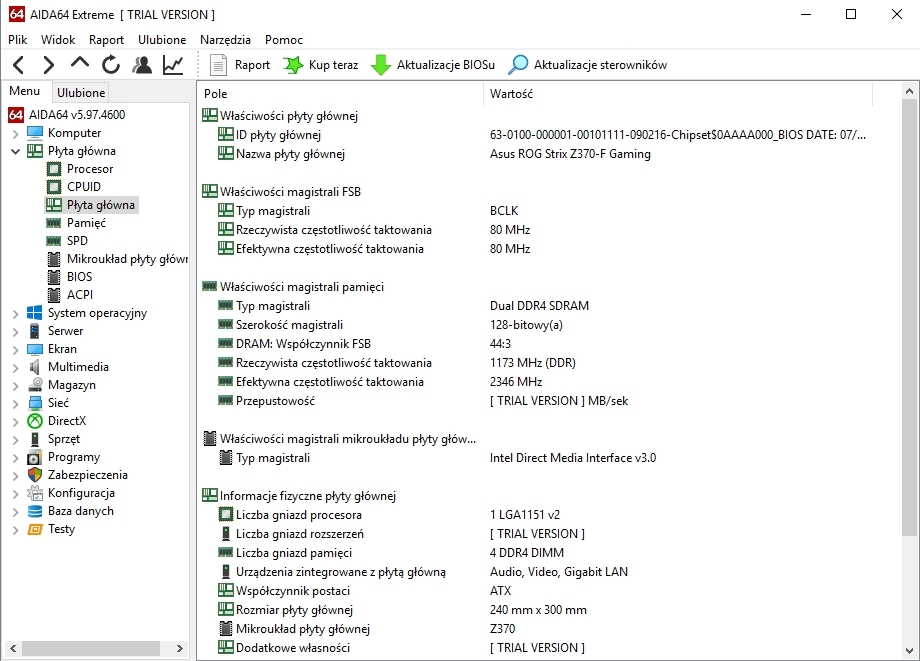The image size is (920, 661).
Task: Open the Widok menu
Action: pos(58,40)
